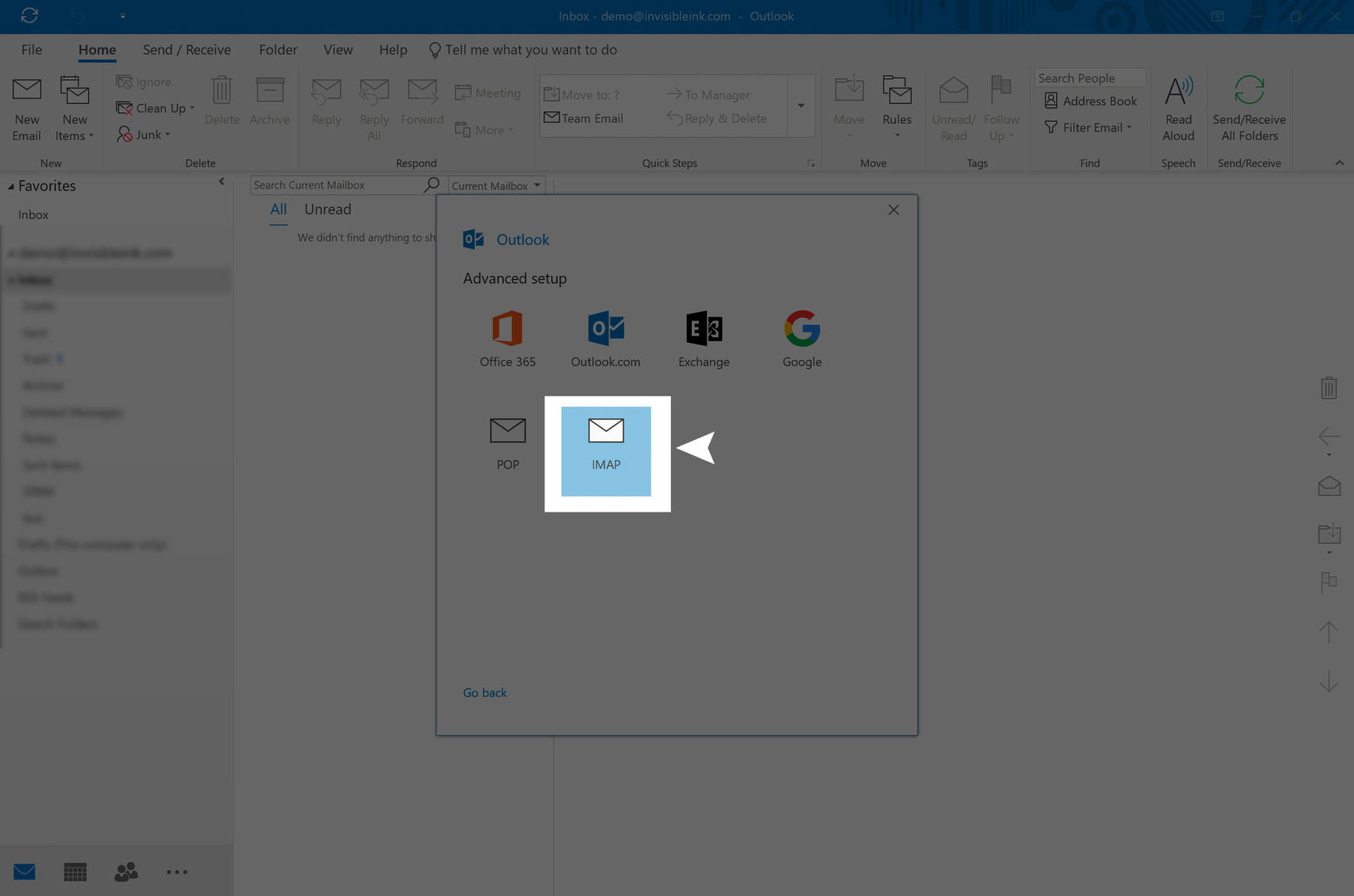Viewport: 1354px width, 896px height.
Task: Switch to Mail view
Action: click(x=24, y=872)
